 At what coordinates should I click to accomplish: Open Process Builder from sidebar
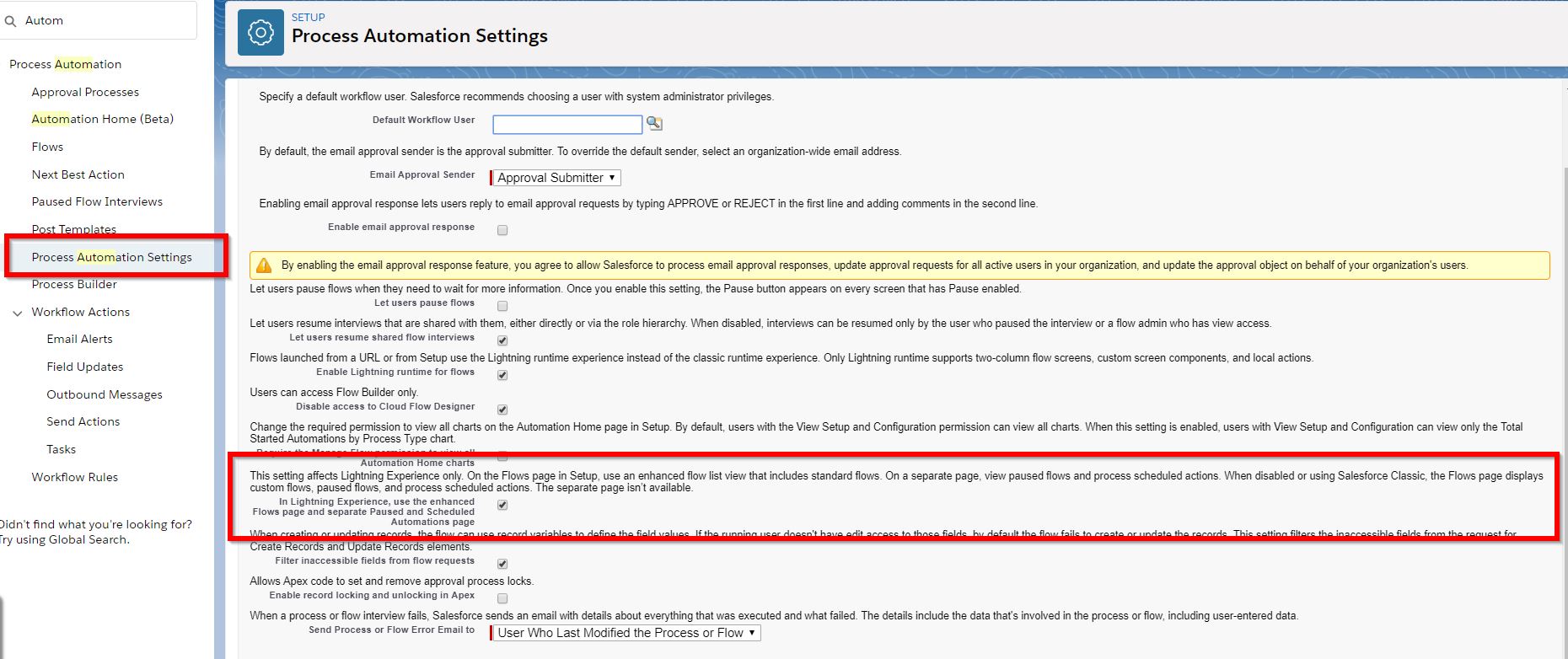point(74,284)
